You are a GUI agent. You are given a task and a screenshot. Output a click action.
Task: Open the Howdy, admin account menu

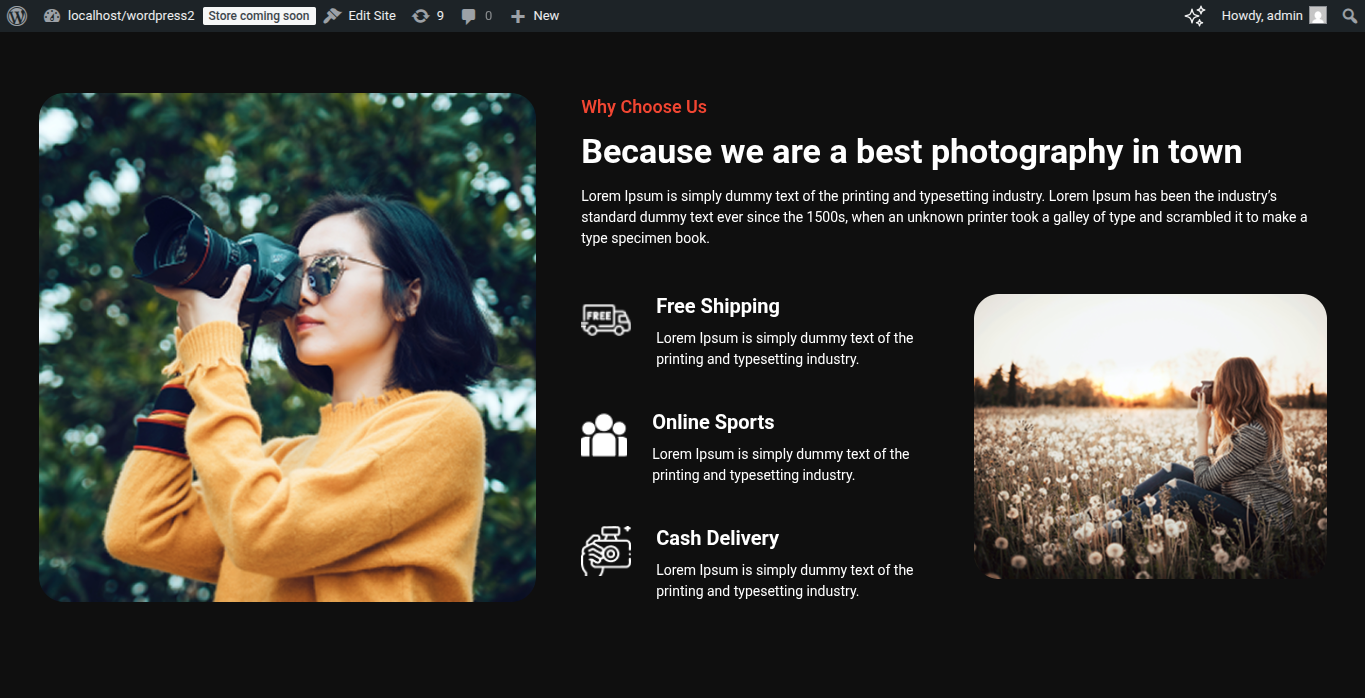coord(1274,16)
